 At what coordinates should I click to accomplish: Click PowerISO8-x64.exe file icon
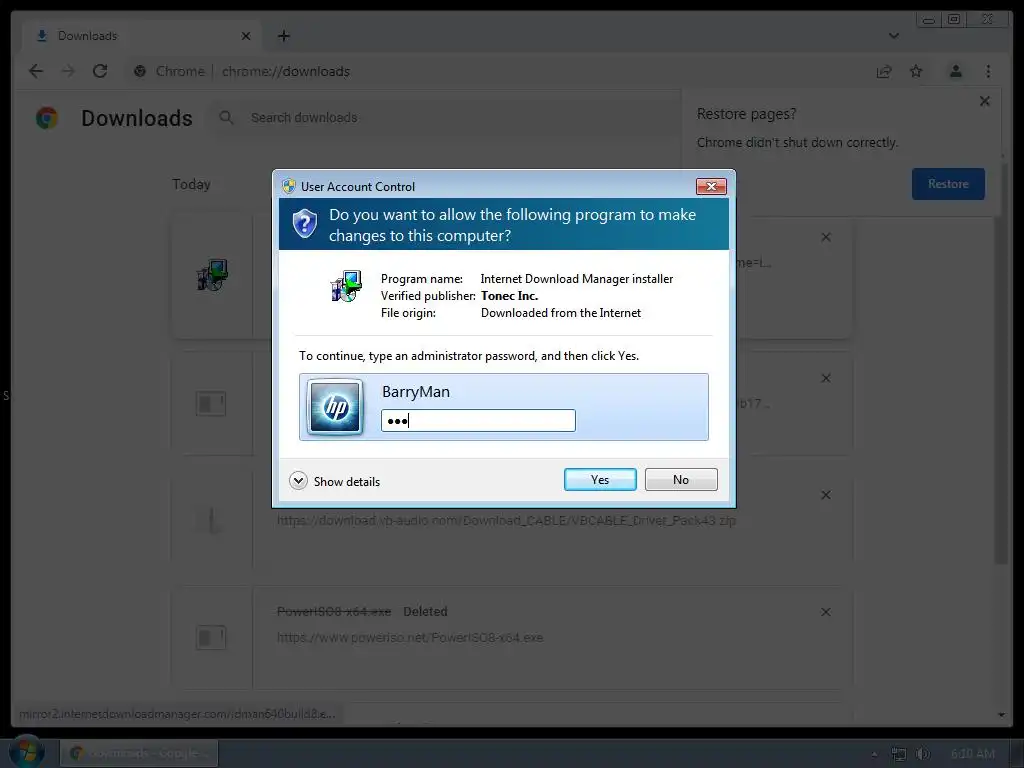tap(211, 637)
